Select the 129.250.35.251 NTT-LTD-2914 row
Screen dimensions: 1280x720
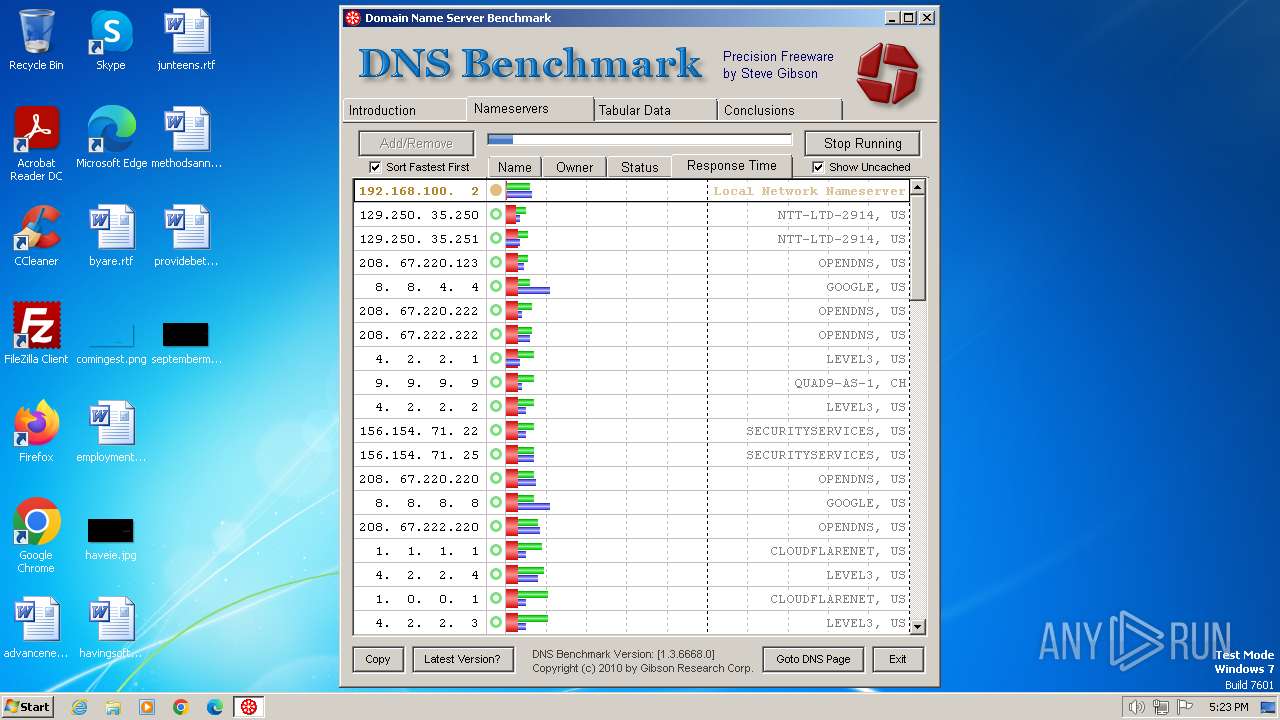[631, 238]
